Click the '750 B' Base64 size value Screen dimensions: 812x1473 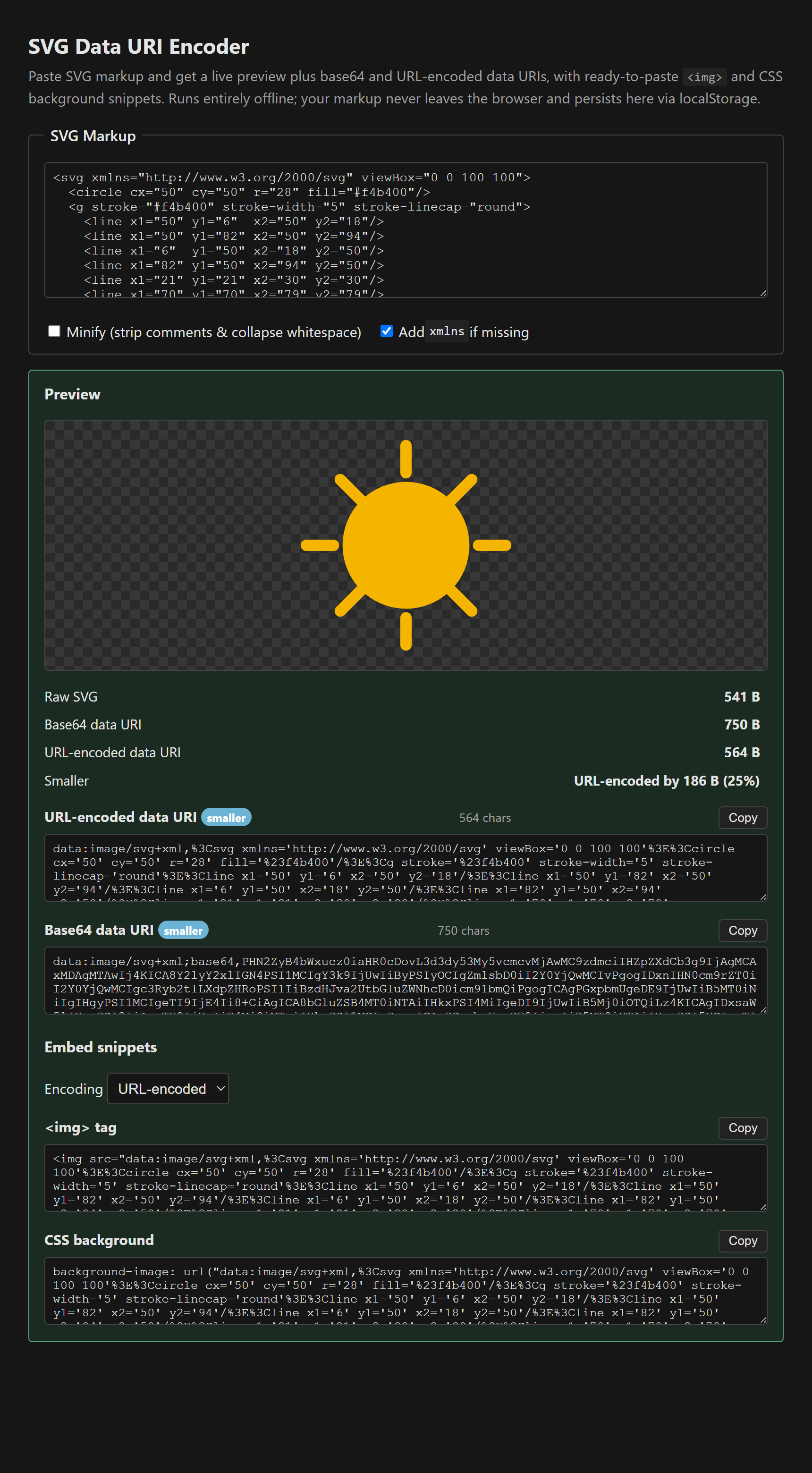tap(742, 725)
